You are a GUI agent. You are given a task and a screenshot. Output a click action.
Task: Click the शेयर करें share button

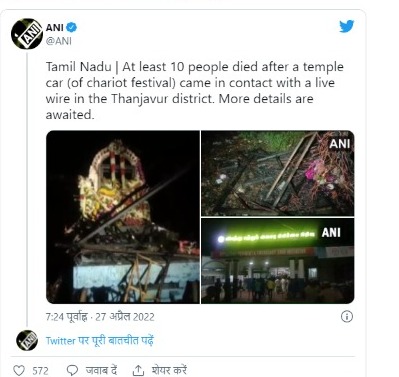[x=169, y=370]
